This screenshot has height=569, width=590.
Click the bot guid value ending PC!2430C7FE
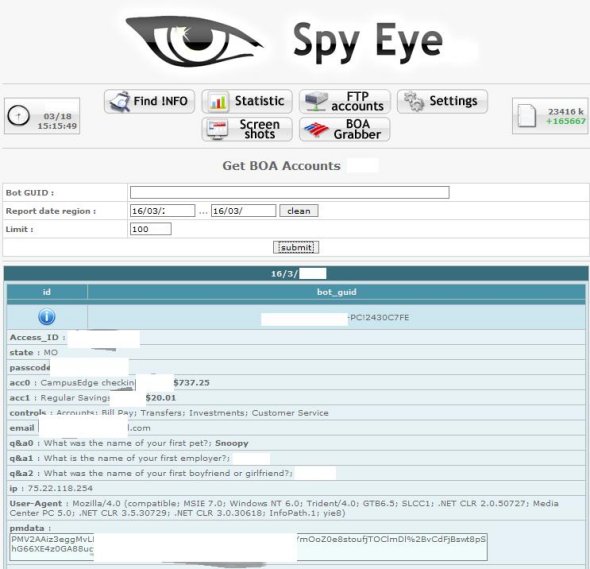coord(379,318)
